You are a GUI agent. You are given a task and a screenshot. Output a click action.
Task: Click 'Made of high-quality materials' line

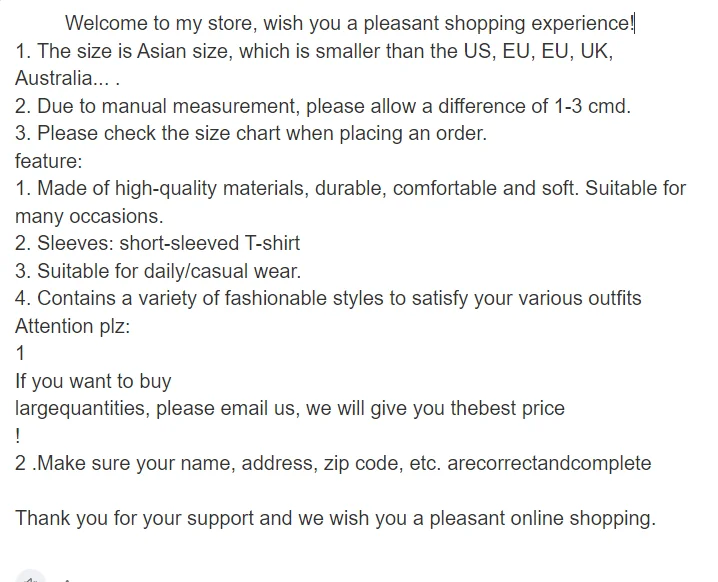(350, 189)
